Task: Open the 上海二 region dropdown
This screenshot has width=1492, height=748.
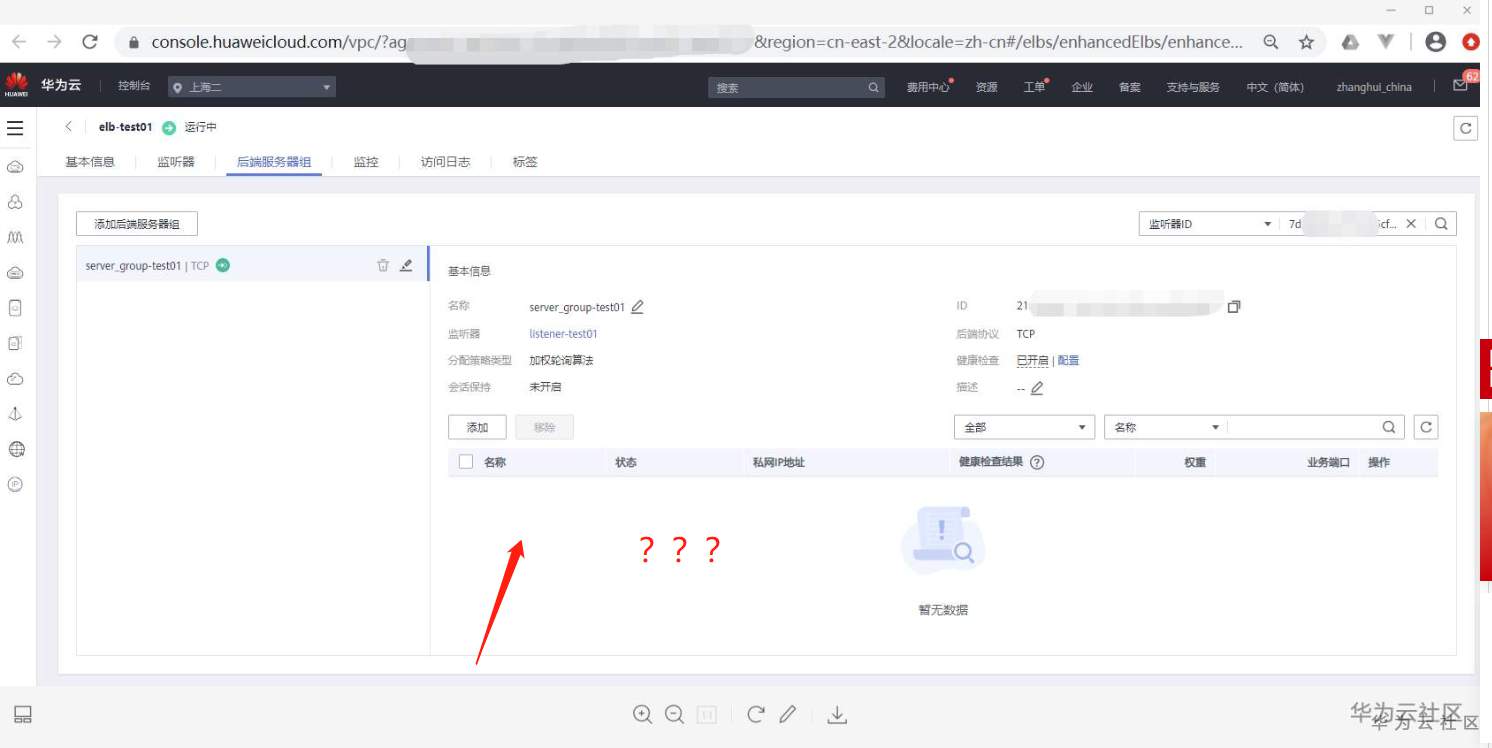Action: point(251,87)
